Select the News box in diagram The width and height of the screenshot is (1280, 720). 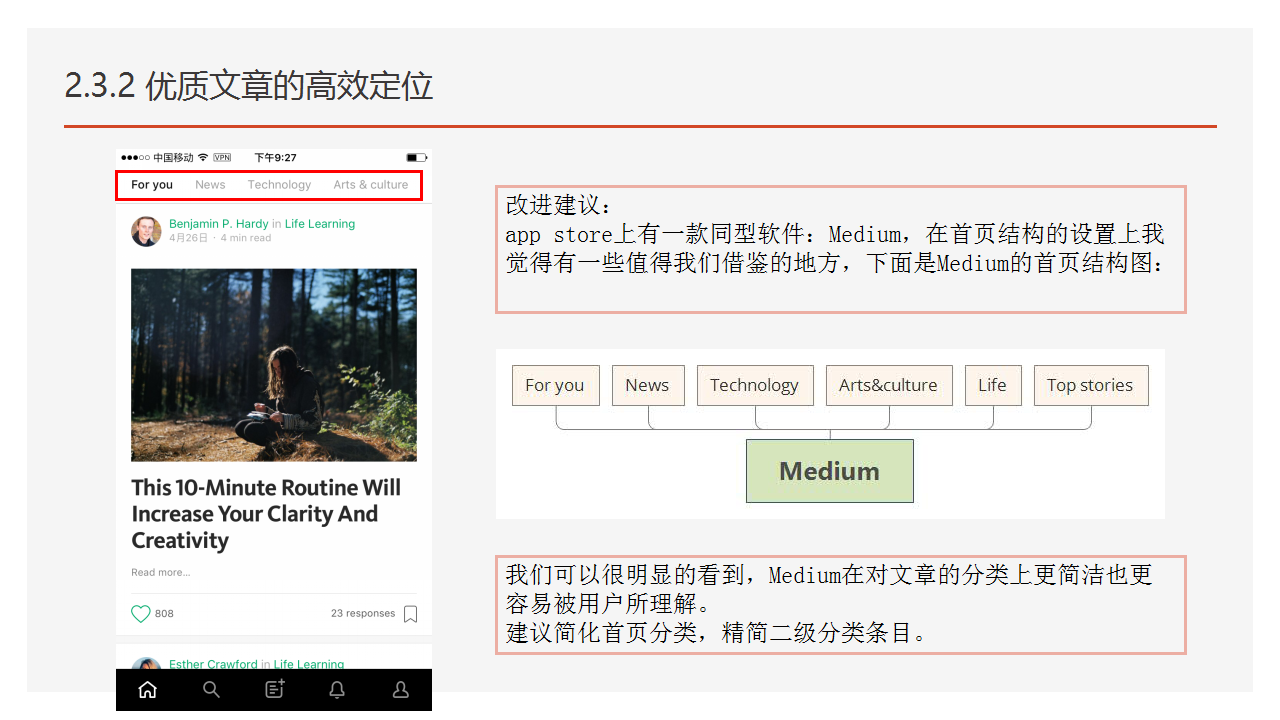[647, 385]
